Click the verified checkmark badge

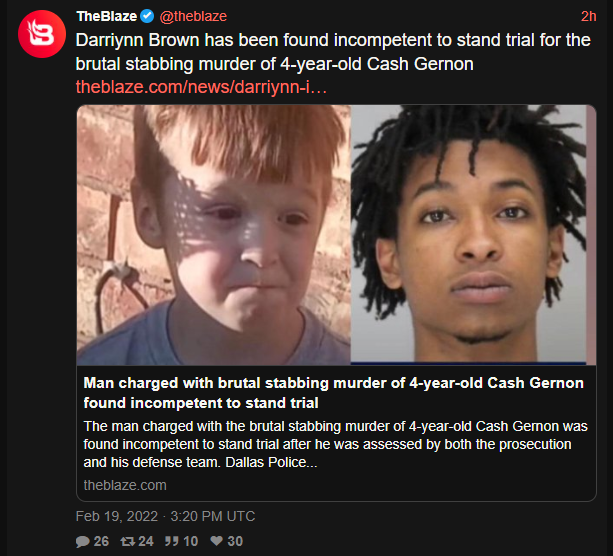coord(147,16)
